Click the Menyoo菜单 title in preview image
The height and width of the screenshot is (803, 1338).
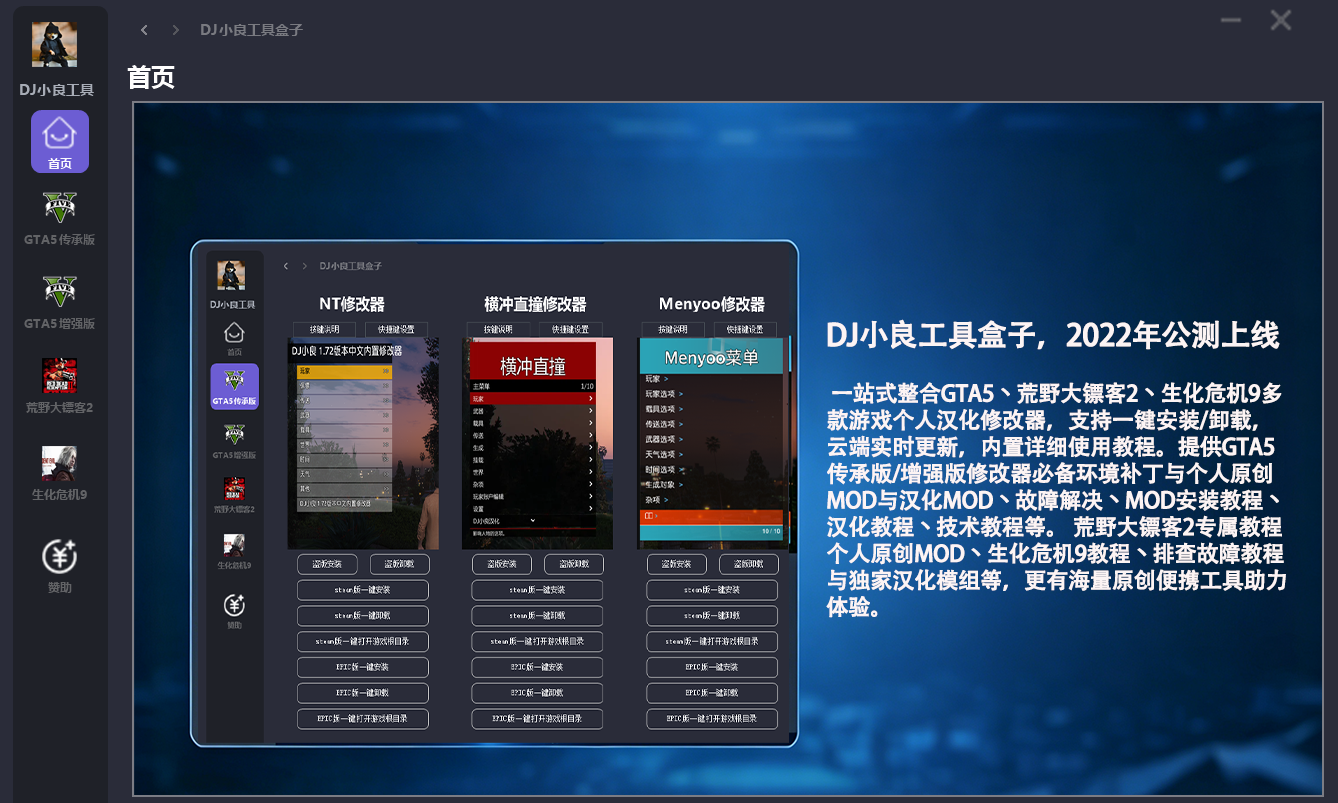pyautogui.click(x=711, y=357)
